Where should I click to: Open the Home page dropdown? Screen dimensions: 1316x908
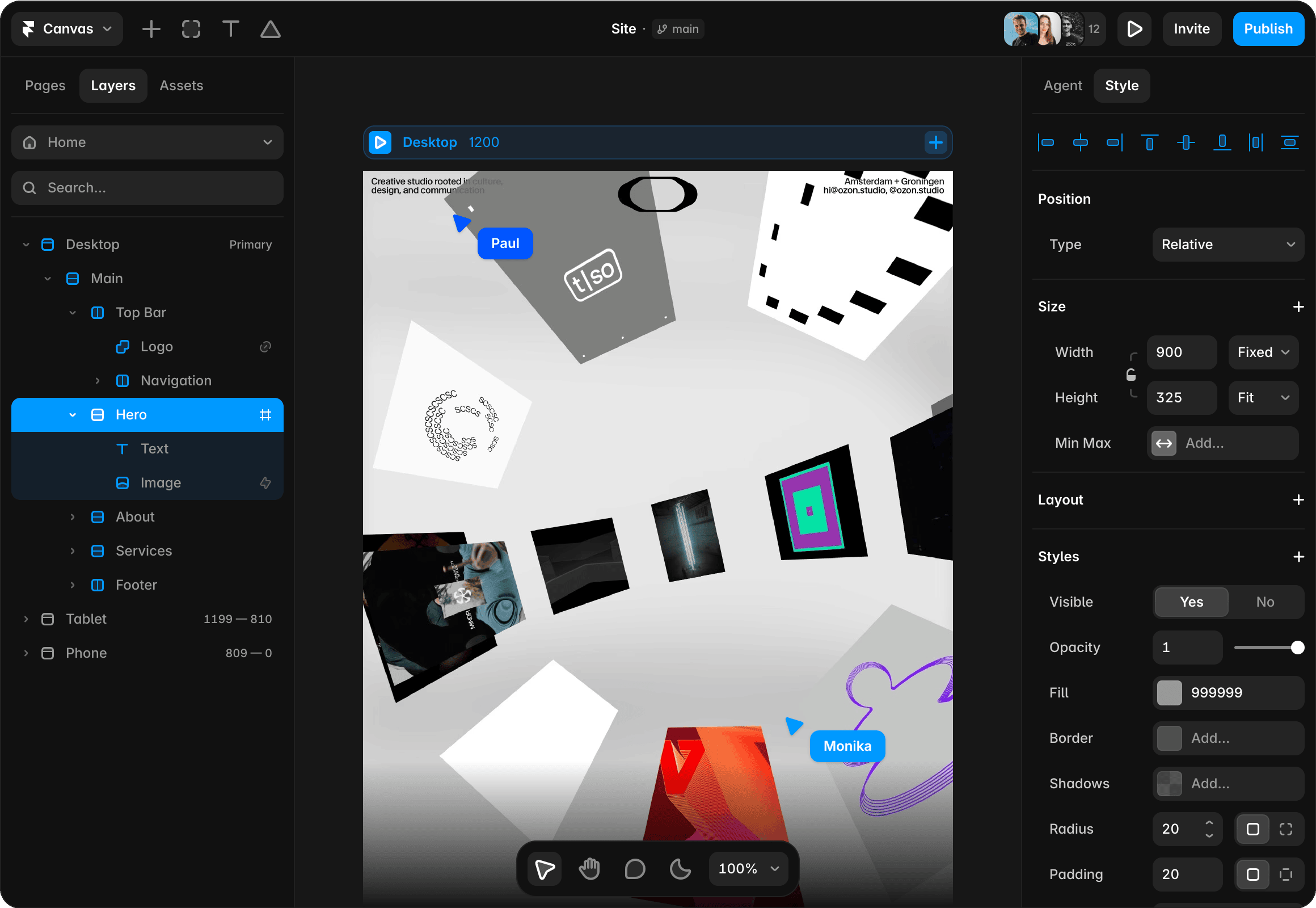pyautogui.click(x=147, y=142)
